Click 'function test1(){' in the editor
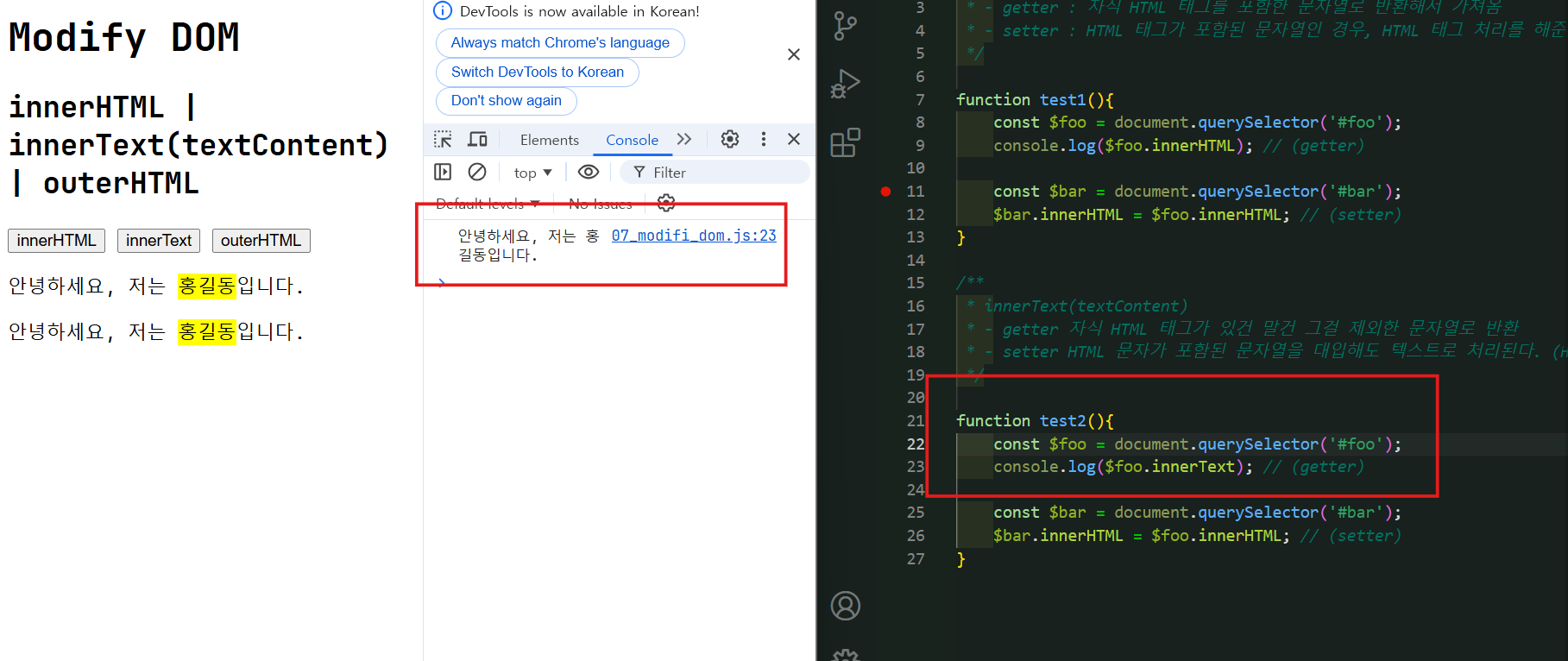The width and height of the screenshot is (1568, 661). tap(1035, 100)
